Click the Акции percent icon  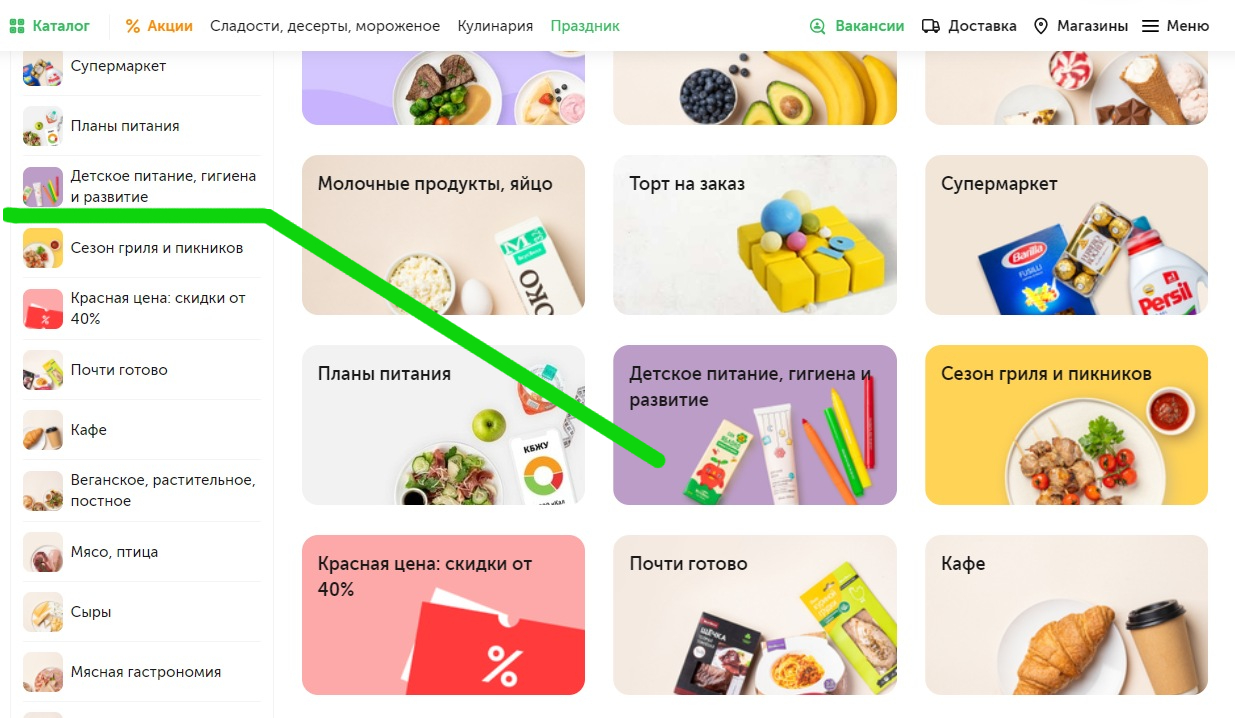[x=133, y=26]
